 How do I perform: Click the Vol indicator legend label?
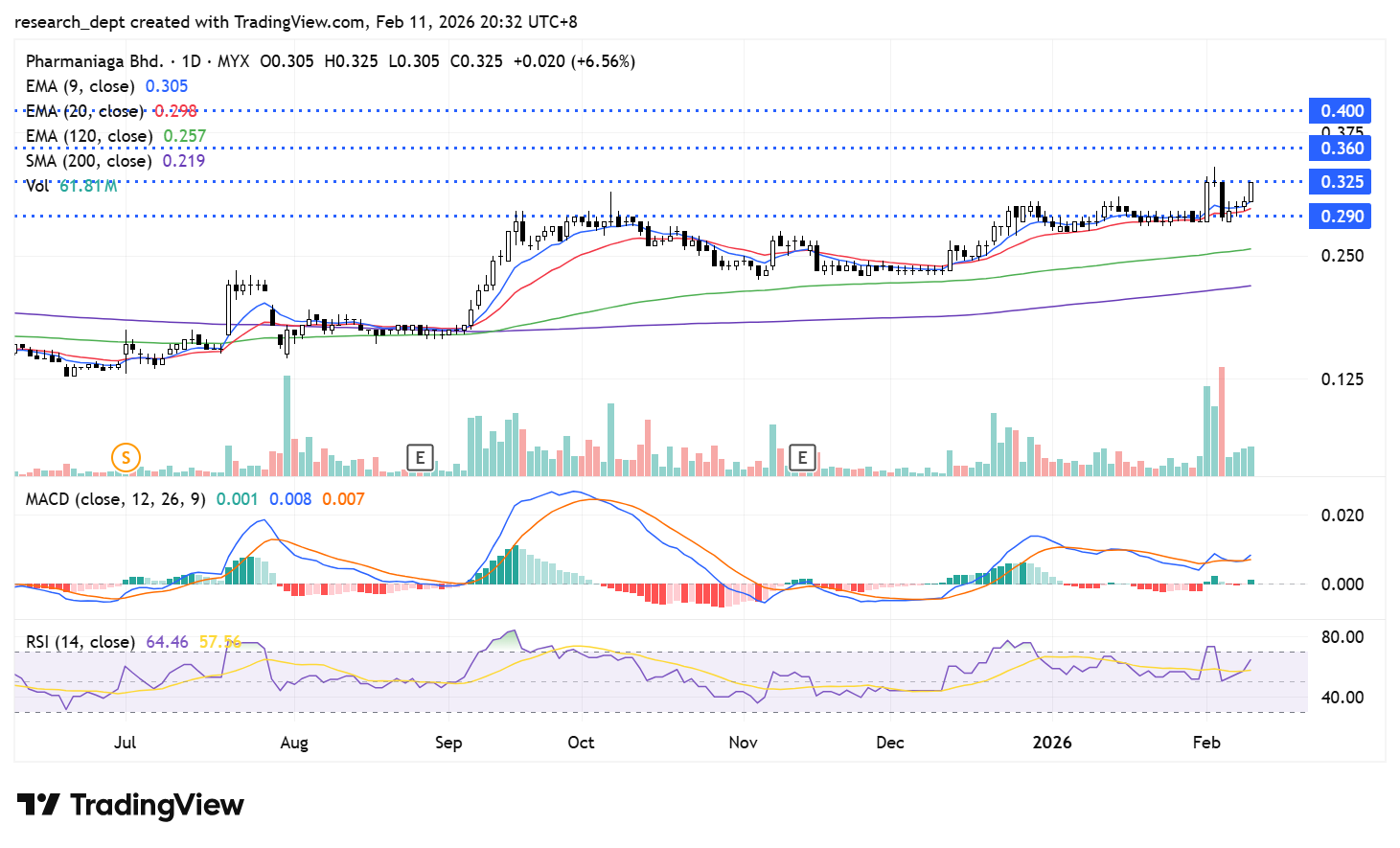(x=38, y=186)
